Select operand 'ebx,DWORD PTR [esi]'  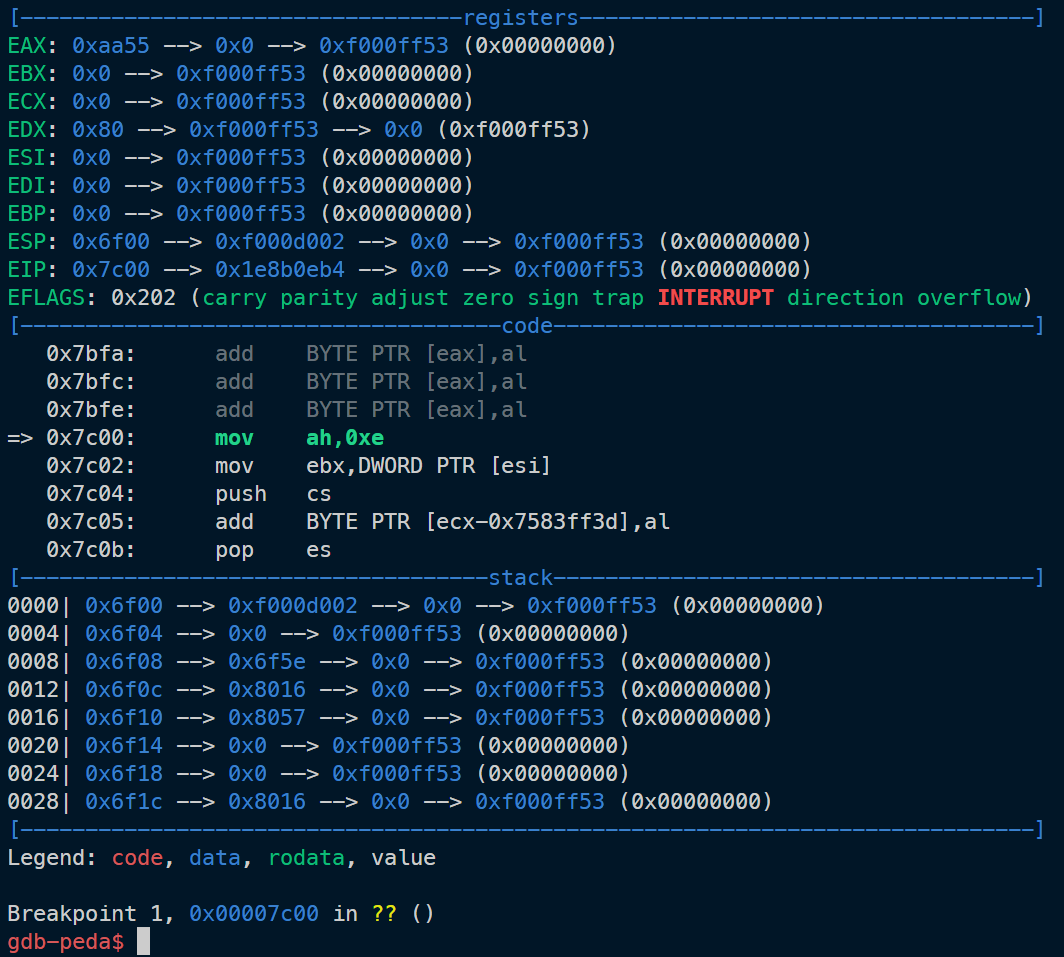[x=428, y=466]
